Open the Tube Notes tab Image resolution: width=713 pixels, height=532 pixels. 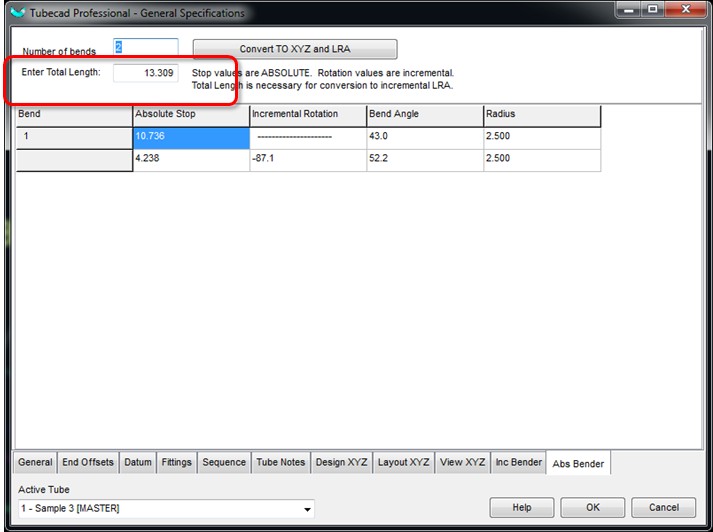(280, 462)
